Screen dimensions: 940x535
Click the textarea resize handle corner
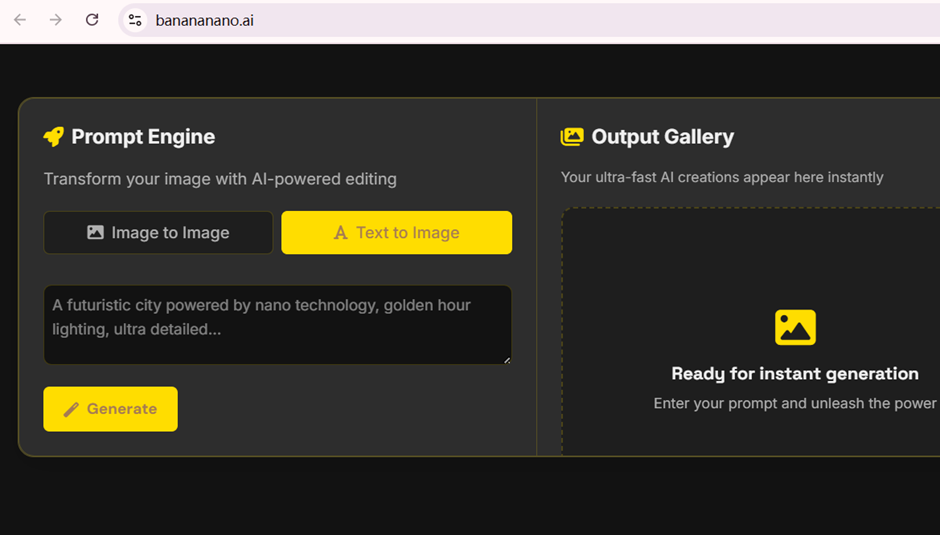[507, 359]
